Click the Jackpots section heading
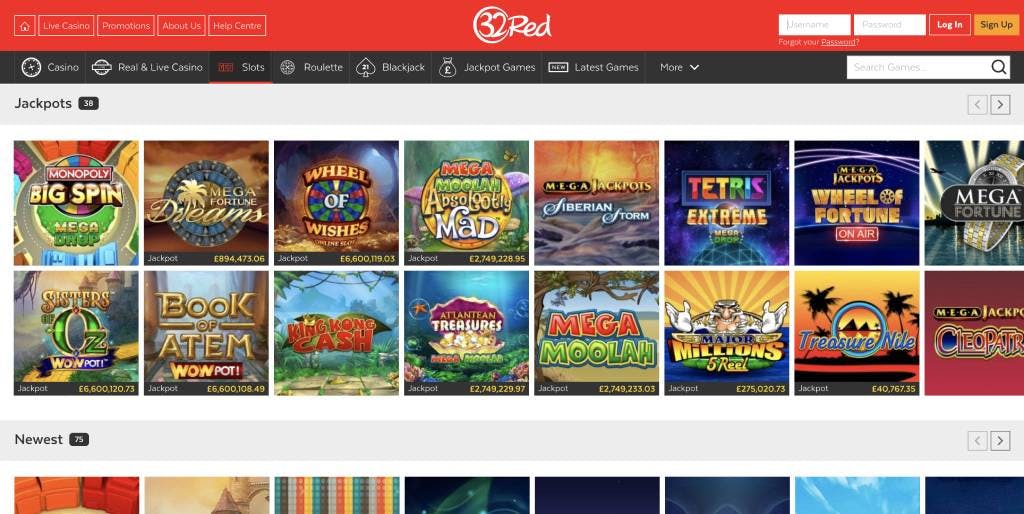 pyautogui.click(x=43, y=103)
